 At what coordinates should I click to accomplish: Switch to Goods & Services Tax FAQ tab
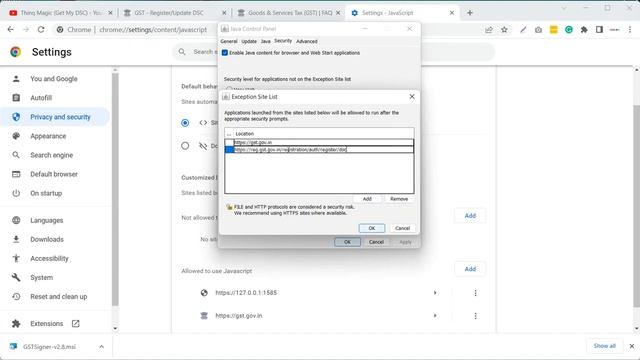click(x=289, y=13)
